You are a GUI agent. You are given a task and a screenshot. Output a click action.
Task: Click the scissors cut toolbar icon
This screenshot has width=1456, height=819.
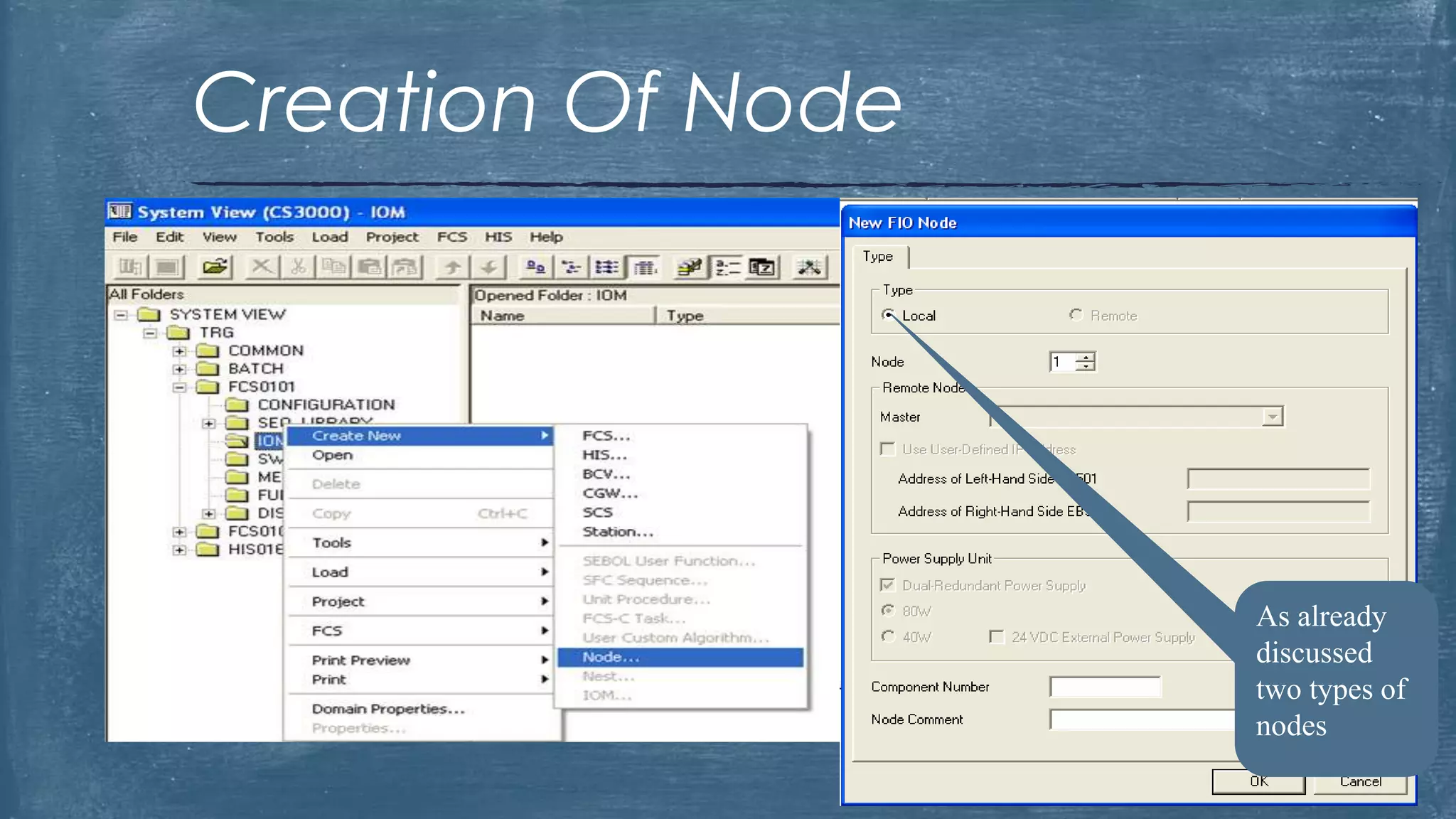tap(298, 267)
